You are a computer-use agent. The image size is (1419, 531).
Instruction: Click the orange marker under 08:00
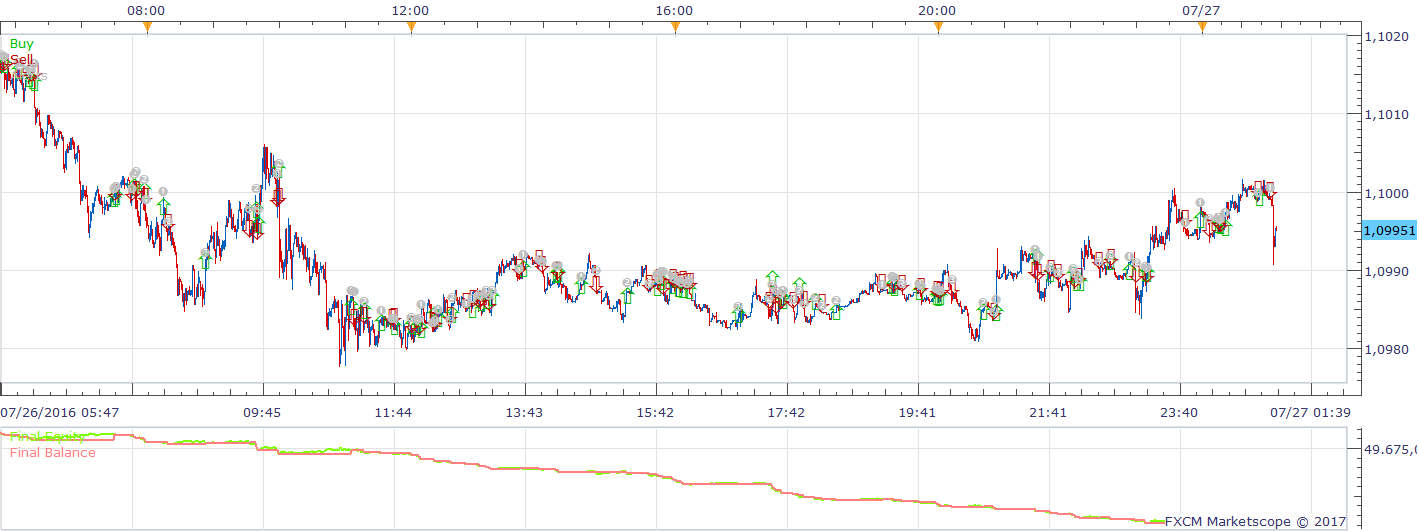(x=147, y=28)
